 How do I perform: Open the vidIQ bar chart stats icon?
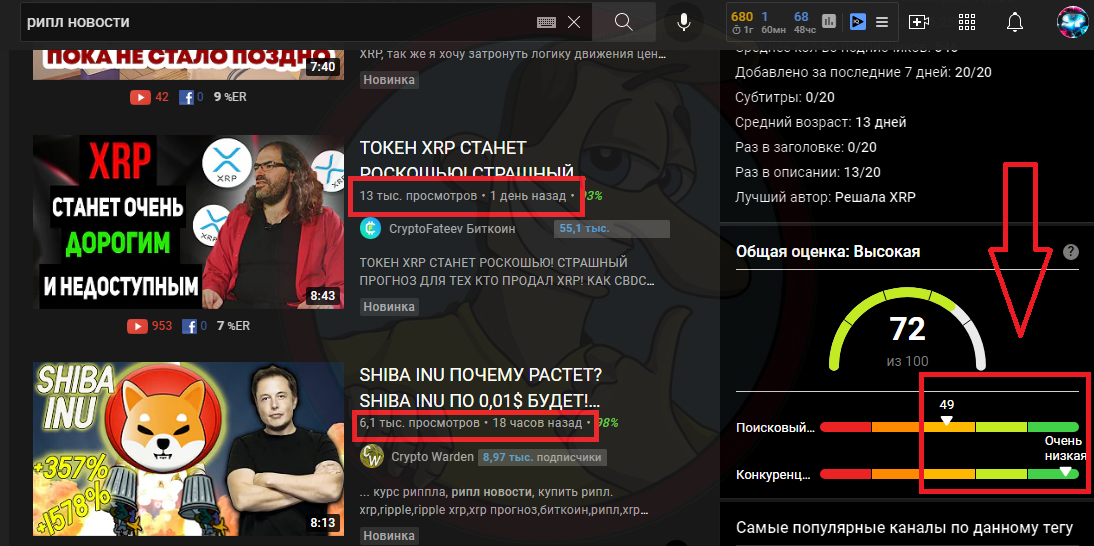click(x=829, y=22)
